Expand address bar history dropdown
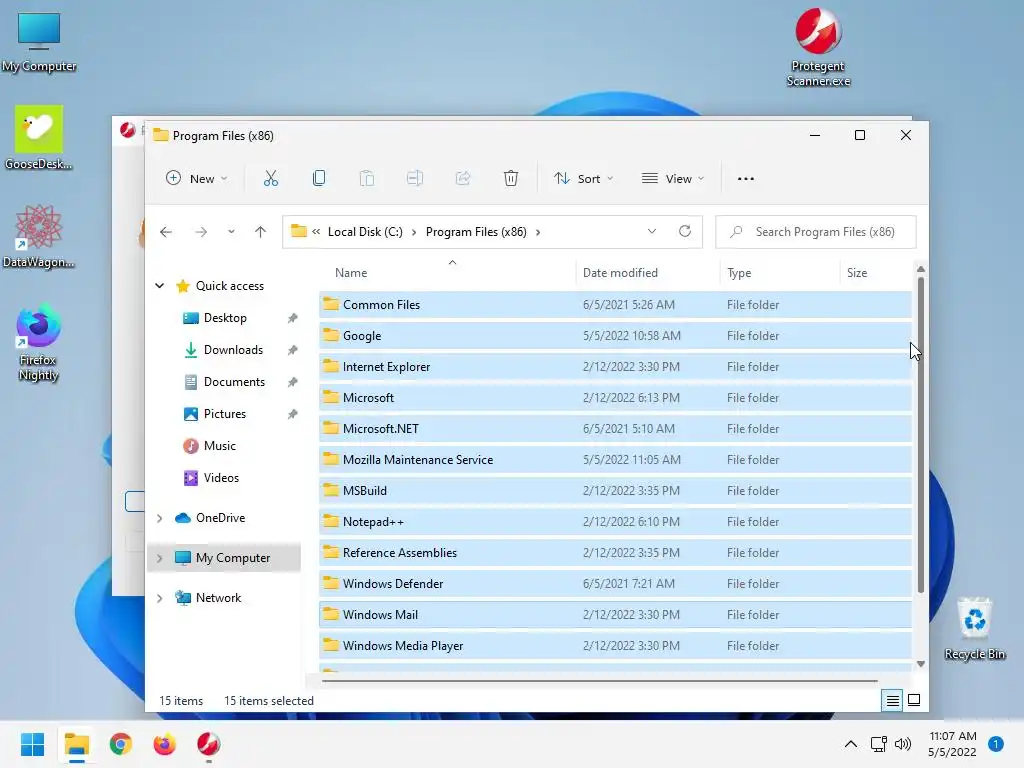The height and width of the screenshot is (768, 1024). (x=652, y=231)
